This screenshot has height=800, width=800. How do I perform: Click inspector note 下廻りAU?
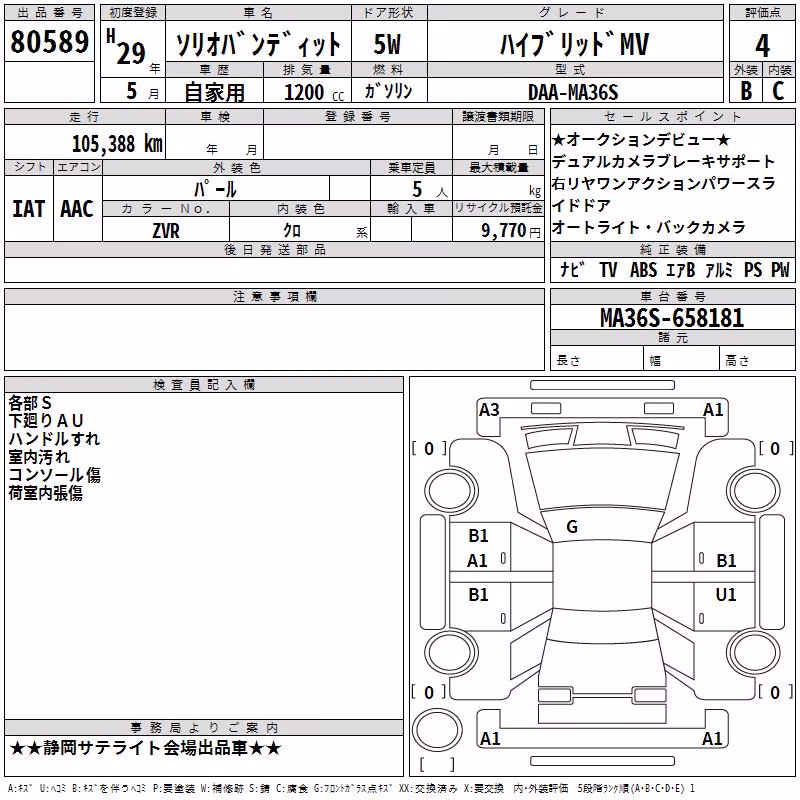(x=45, y=421)
